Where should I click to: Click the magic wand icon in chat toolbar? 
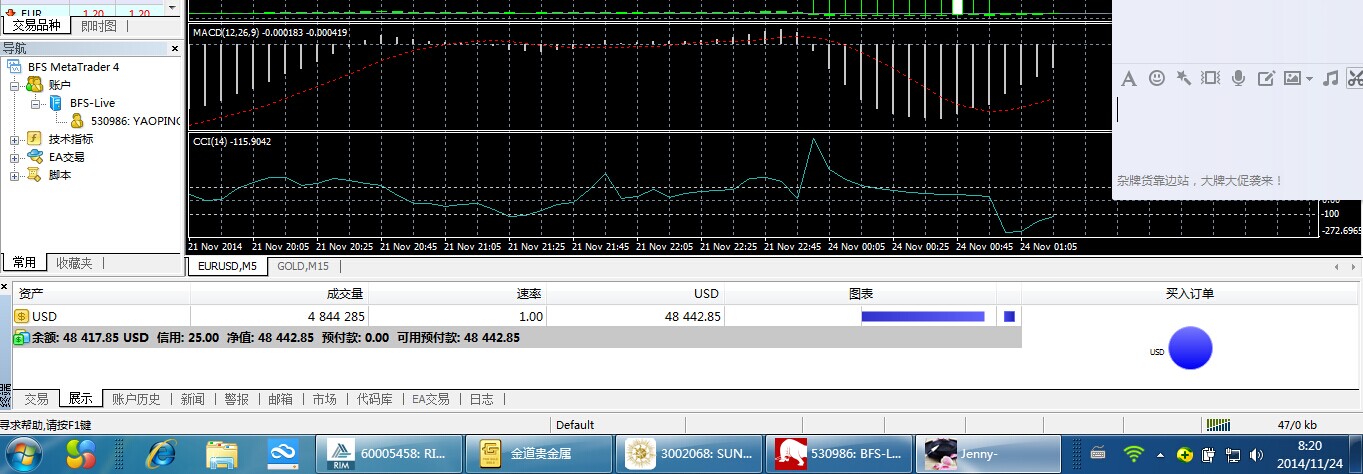(x=1184, y=78)
